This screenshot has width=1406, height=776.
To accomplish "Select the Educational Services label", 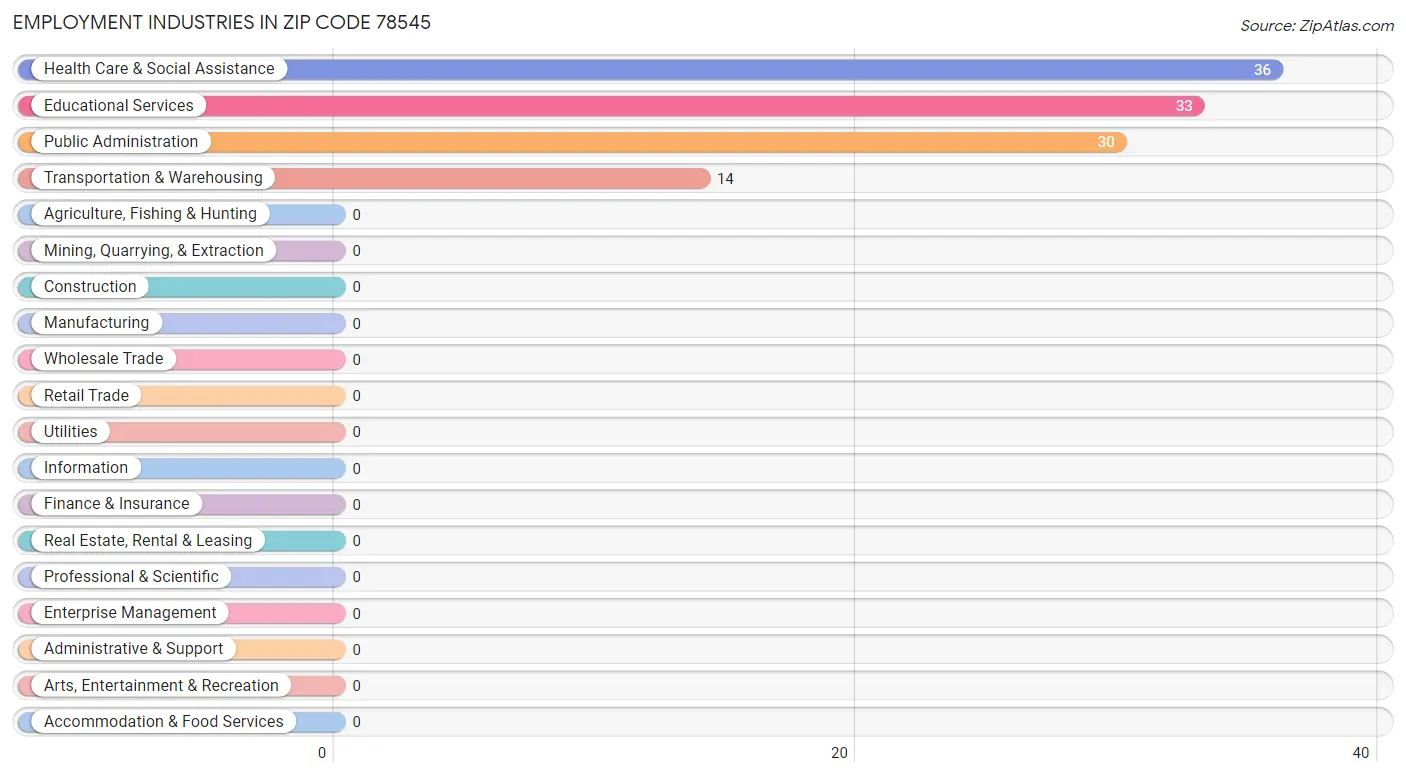I will pos(119,105).
